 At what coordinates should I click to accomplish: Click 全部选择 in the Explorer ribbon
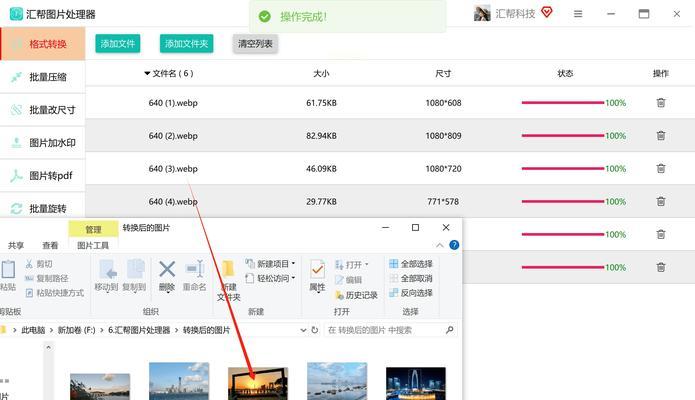click(x=411, y=264)
